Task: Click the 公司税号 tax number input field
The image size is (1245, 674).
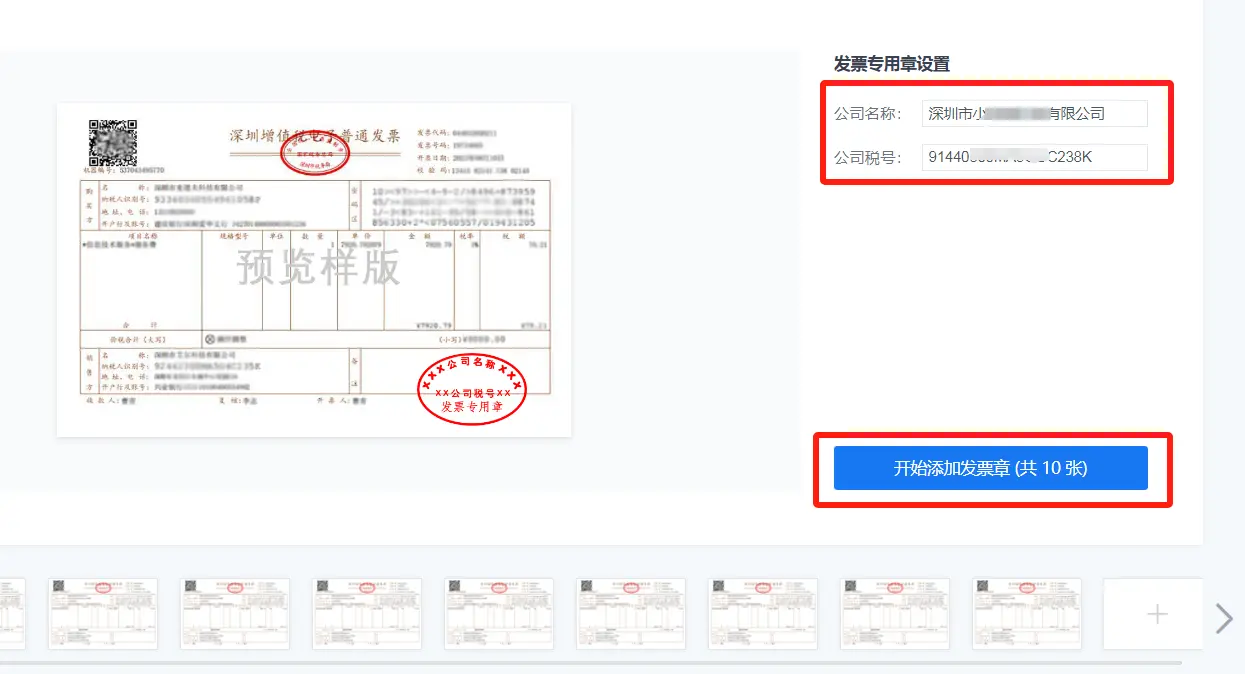Action: click(x=1034, y=158)
